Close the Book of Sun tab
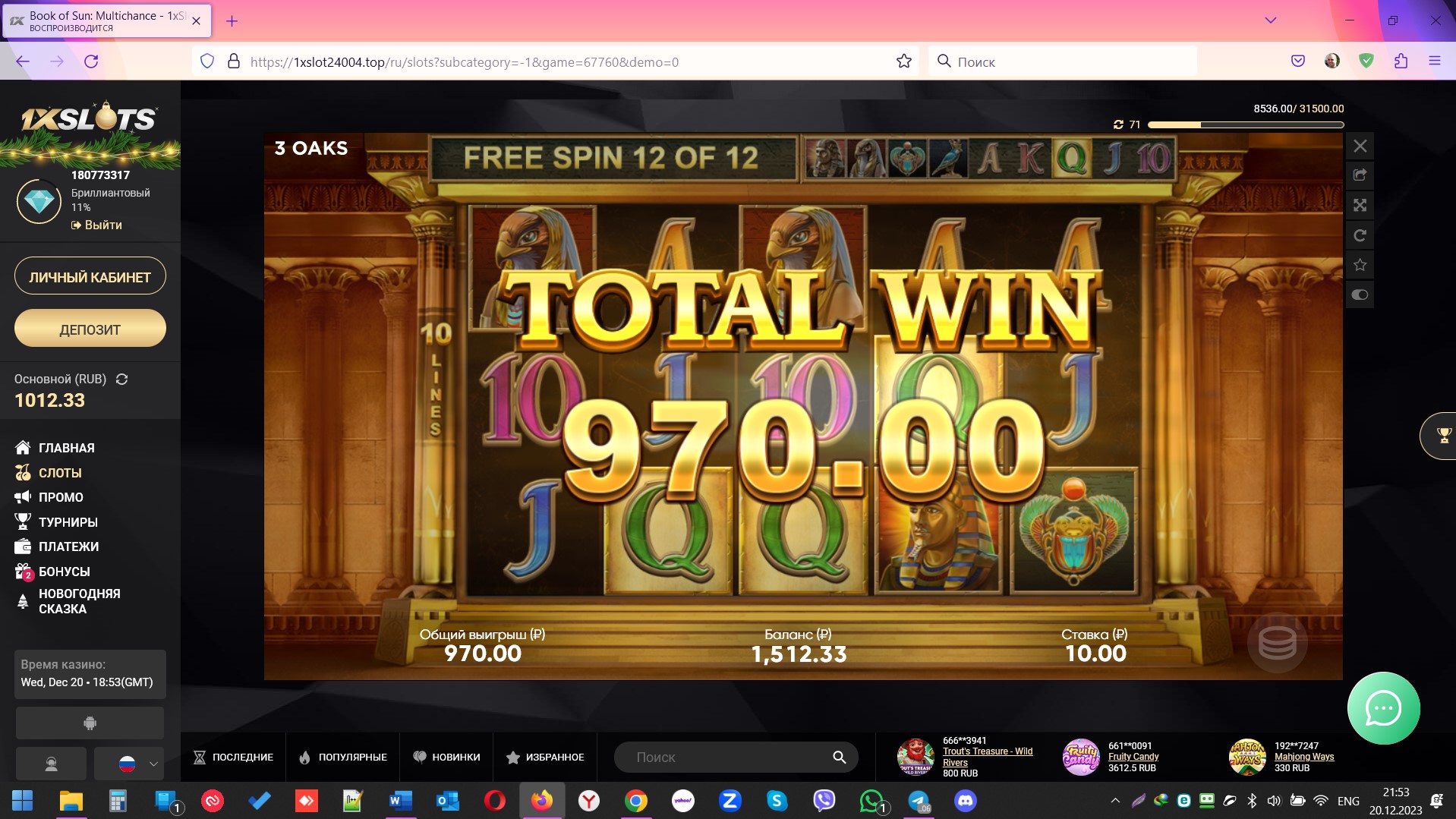Image resolution: width=1456 pixels, height=819 pixels. 196,21
